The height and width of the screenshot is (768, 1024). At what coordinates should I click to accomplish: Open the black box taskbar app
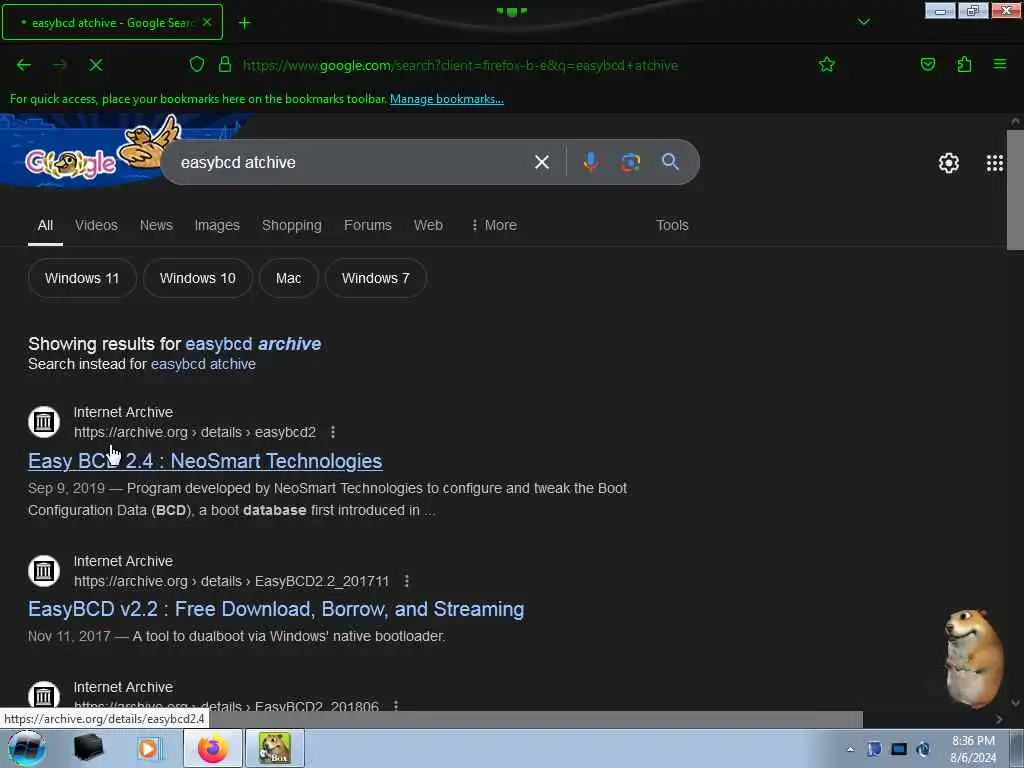88,748
